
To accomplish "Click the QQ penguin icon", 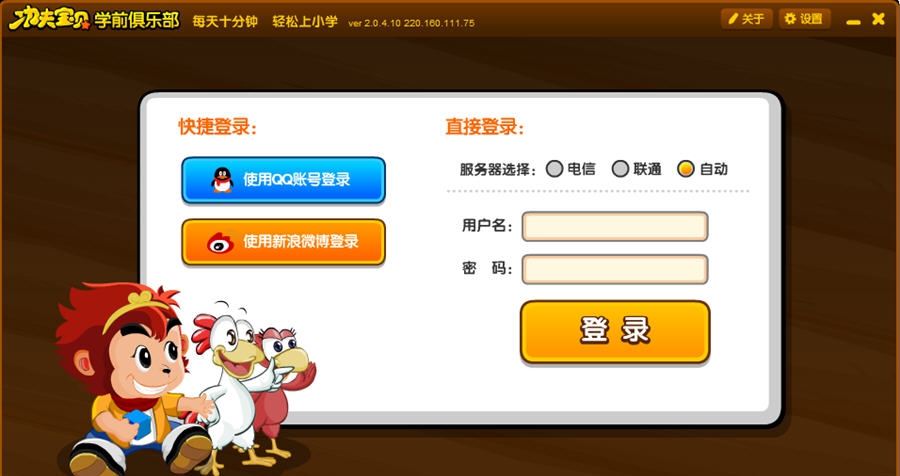I will [x=222, y=180].
